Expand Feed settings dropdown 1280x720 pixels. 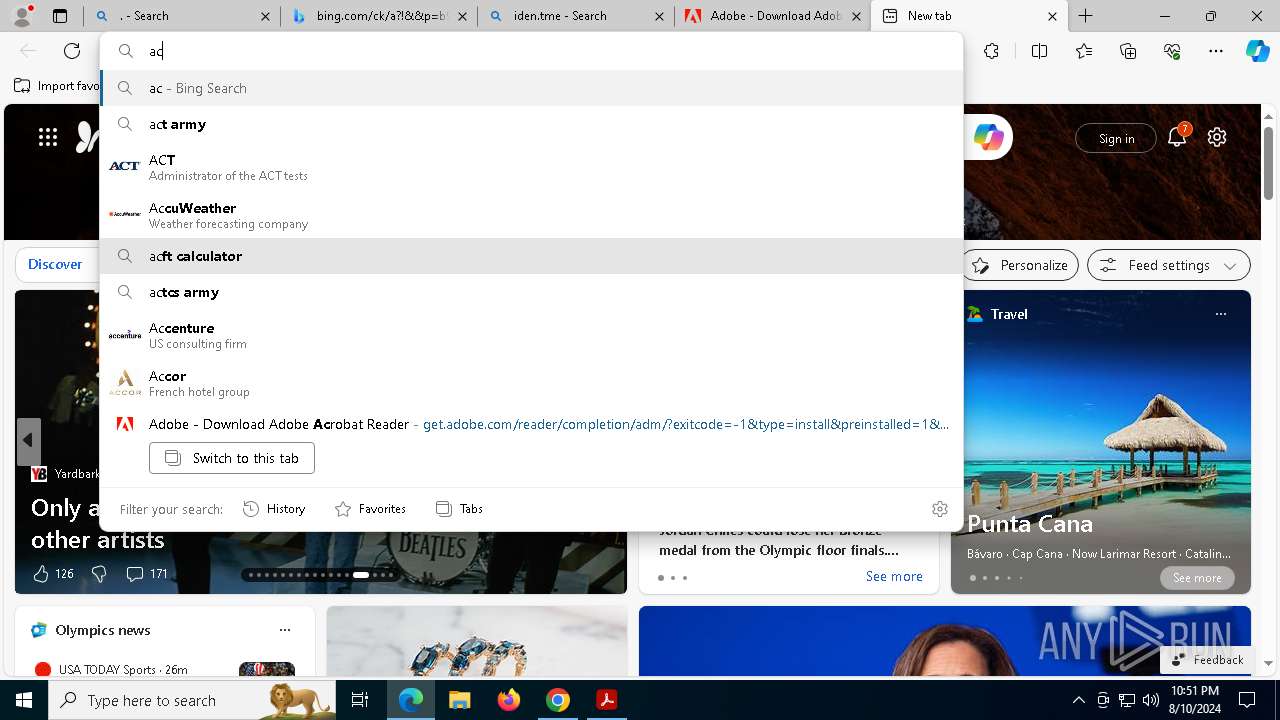coord(1169,265)
